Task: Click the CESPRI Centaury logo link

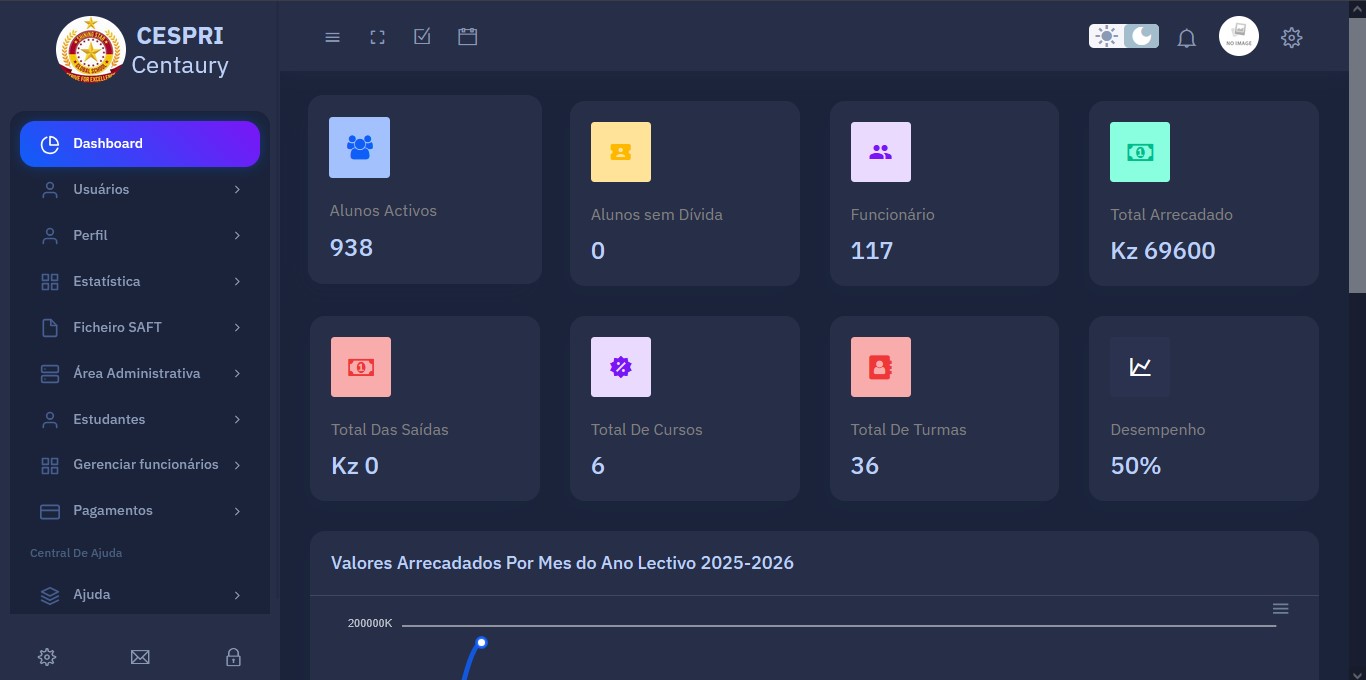Action: tap(142, 50)
